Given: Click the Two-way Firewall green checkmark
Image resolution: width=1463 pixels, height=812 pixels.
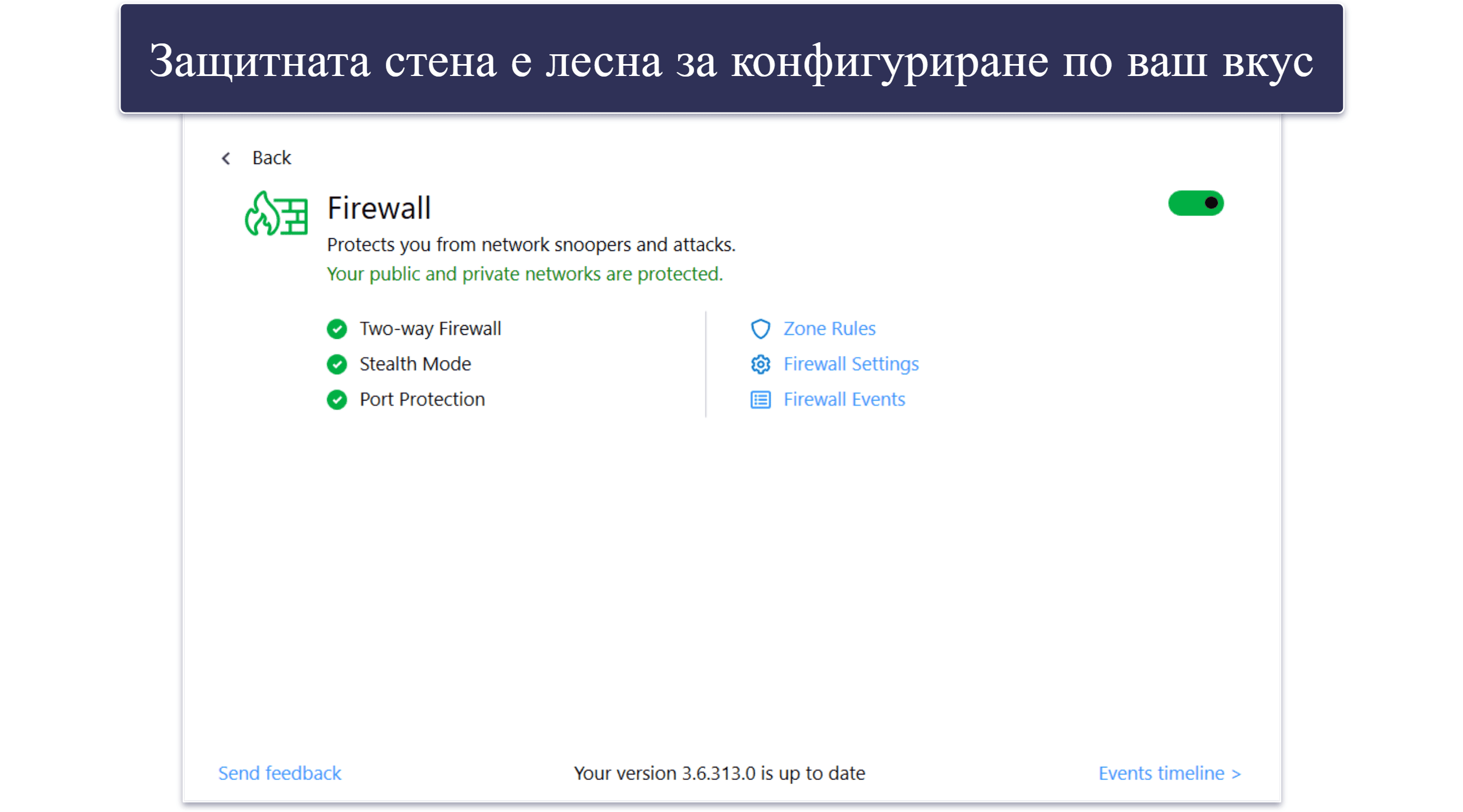Looking at the screenshot, I should (337, 329).
